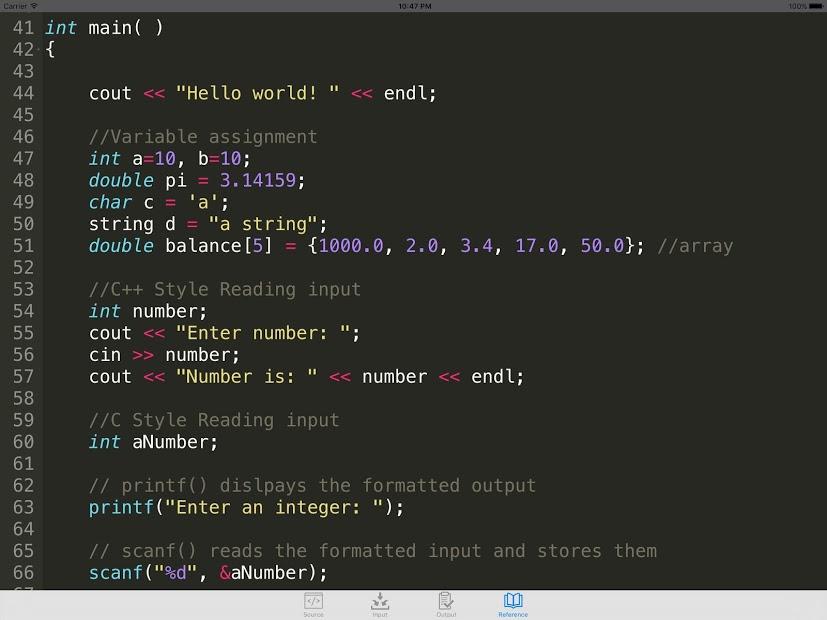The width and height of the screenshot is (827, 620).
Task: Tap the clock showing 10:47 PM
Action: [x=413, y=5]
